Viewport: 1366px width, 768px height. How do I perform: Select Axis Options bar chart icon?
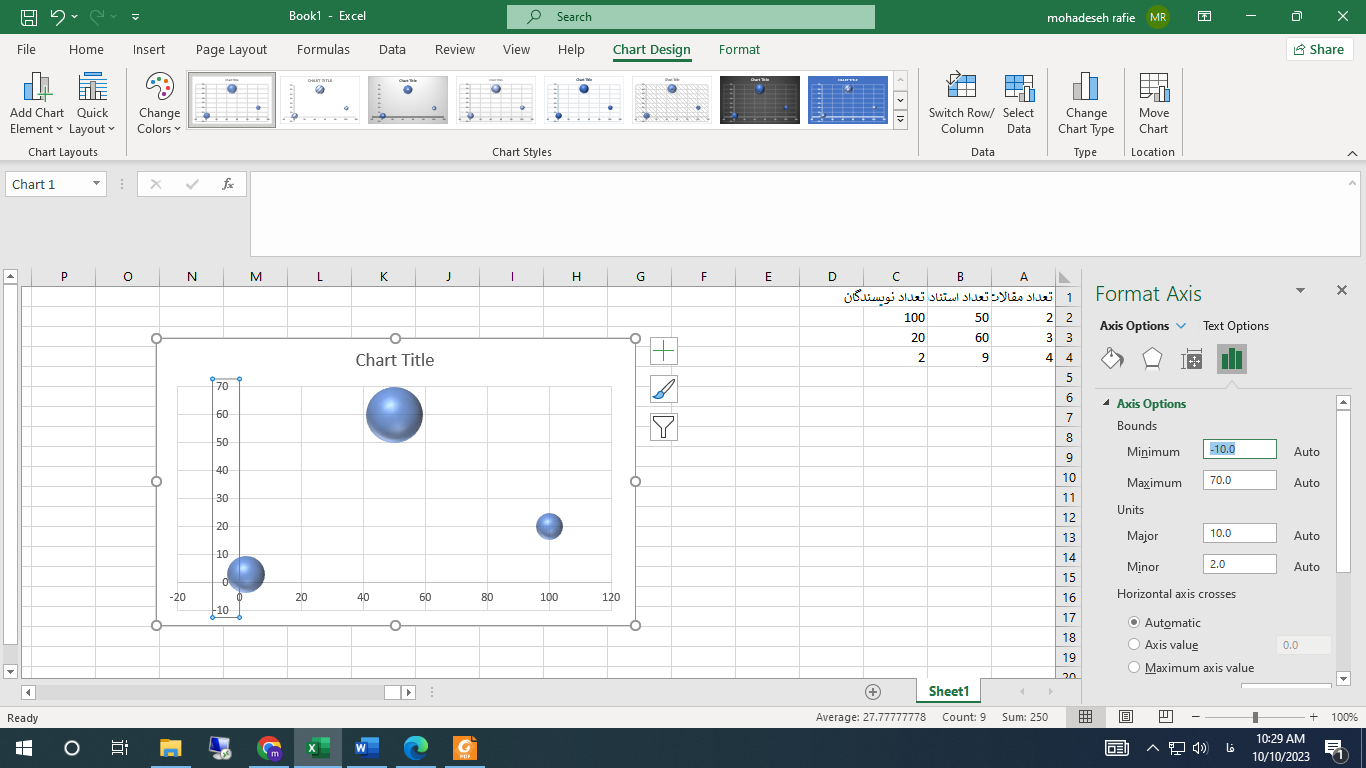[x=1232, y=359]
